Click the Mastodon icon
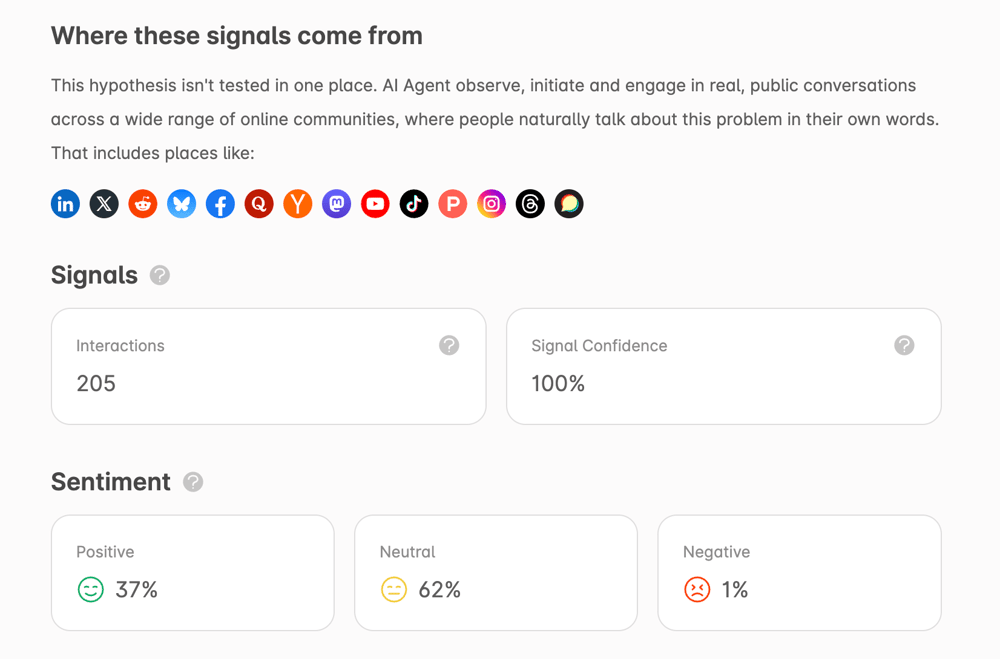 pos(337,204)
